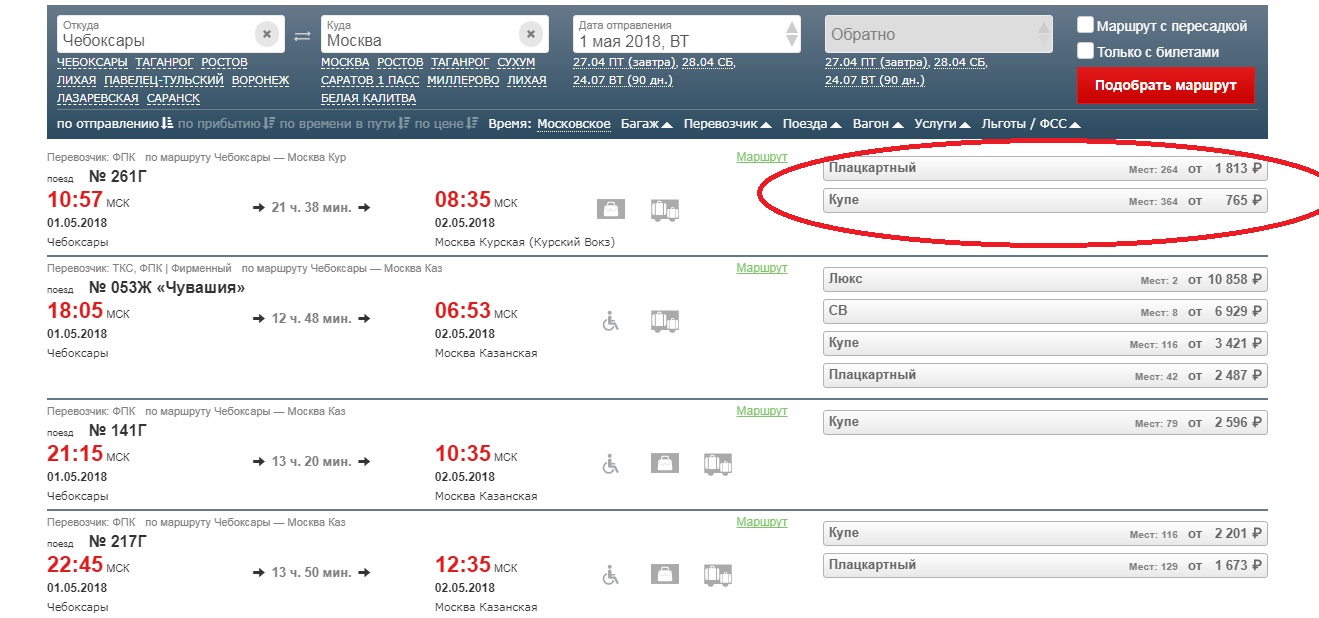
Task: Click the baggage icon for train 261Г
Action: pos(611,209)
